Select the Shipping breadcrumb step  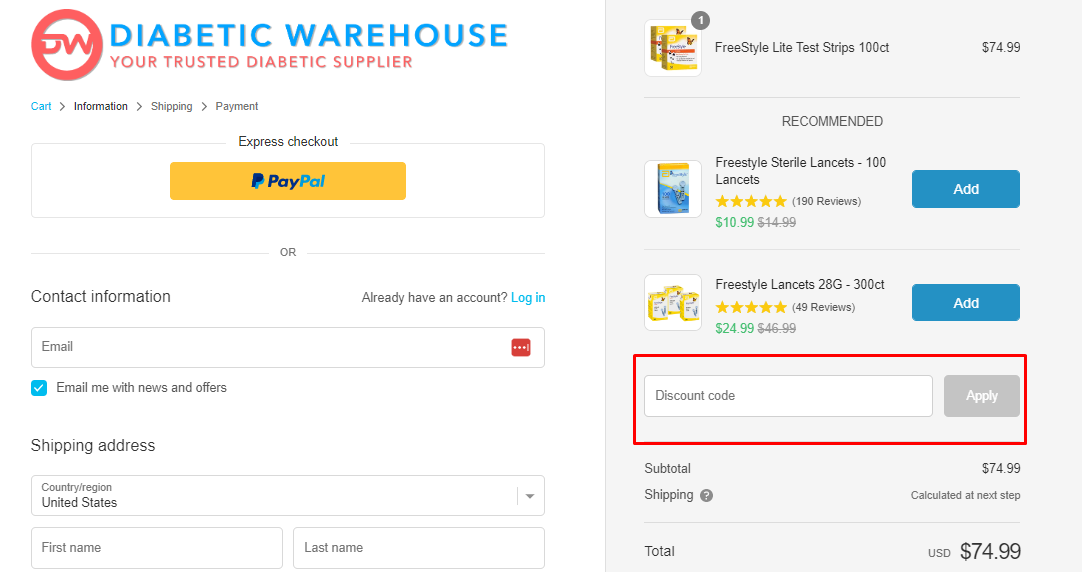pyautogui.click(x=172, y=106)
